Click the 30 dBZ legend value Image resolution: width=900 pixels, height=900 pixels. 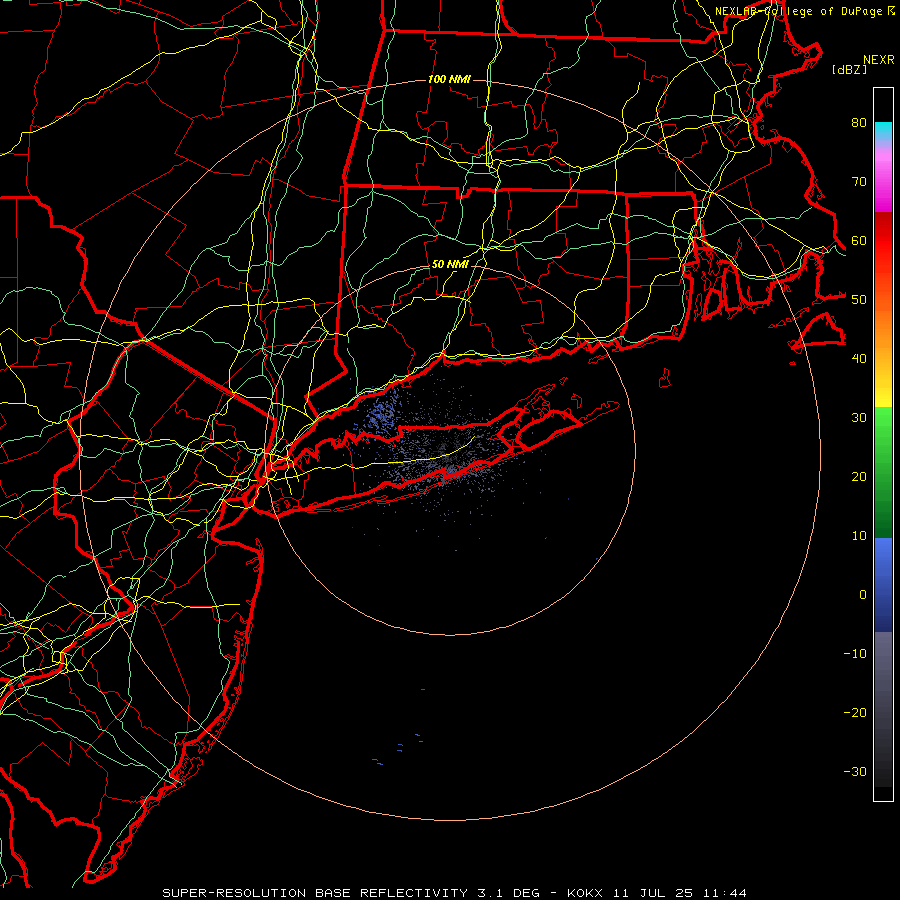point(859,418)
